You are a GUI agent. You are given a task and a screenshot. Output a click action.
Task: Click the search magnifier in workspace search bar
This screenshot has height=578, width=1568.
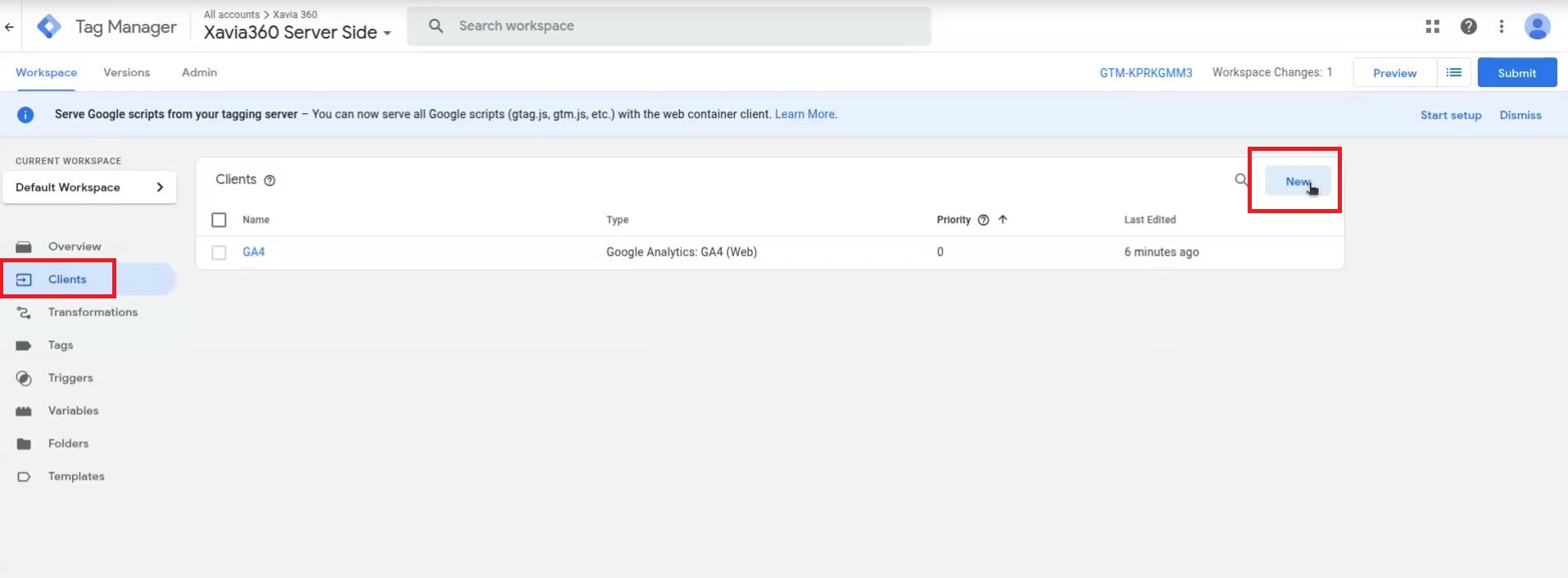point(436,26)
